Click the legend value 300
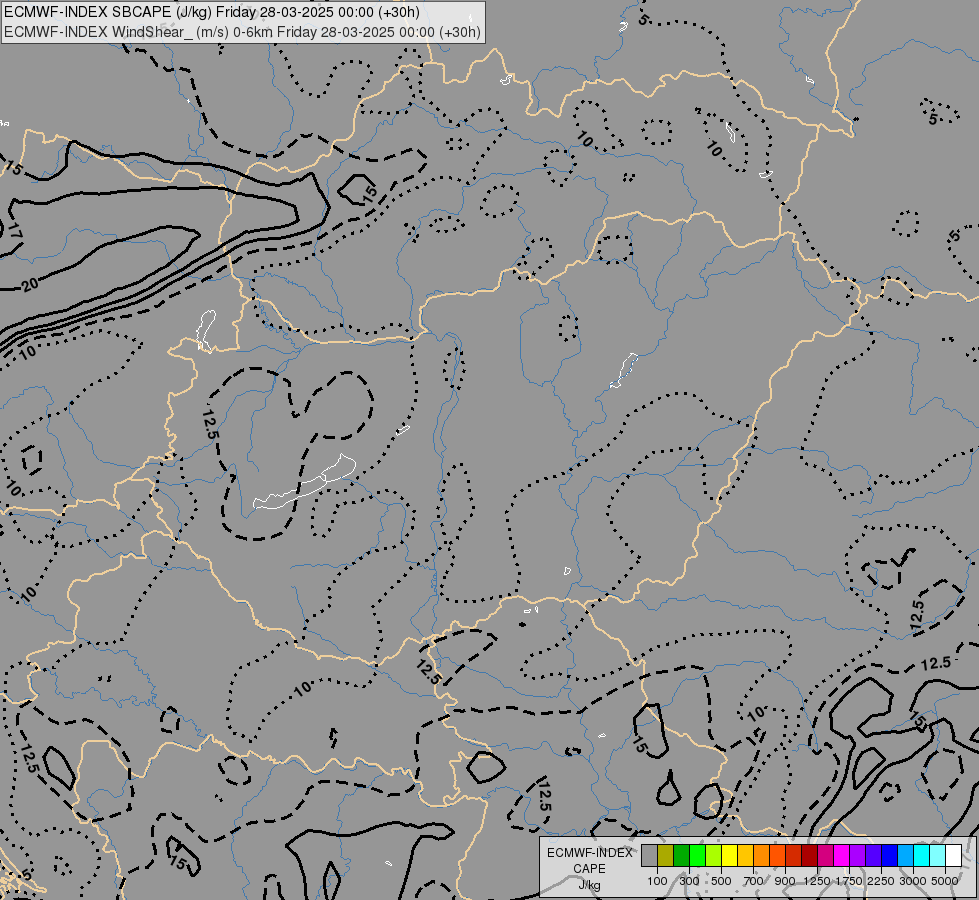Screen dimensions: 979x900 tap(689, 881)
